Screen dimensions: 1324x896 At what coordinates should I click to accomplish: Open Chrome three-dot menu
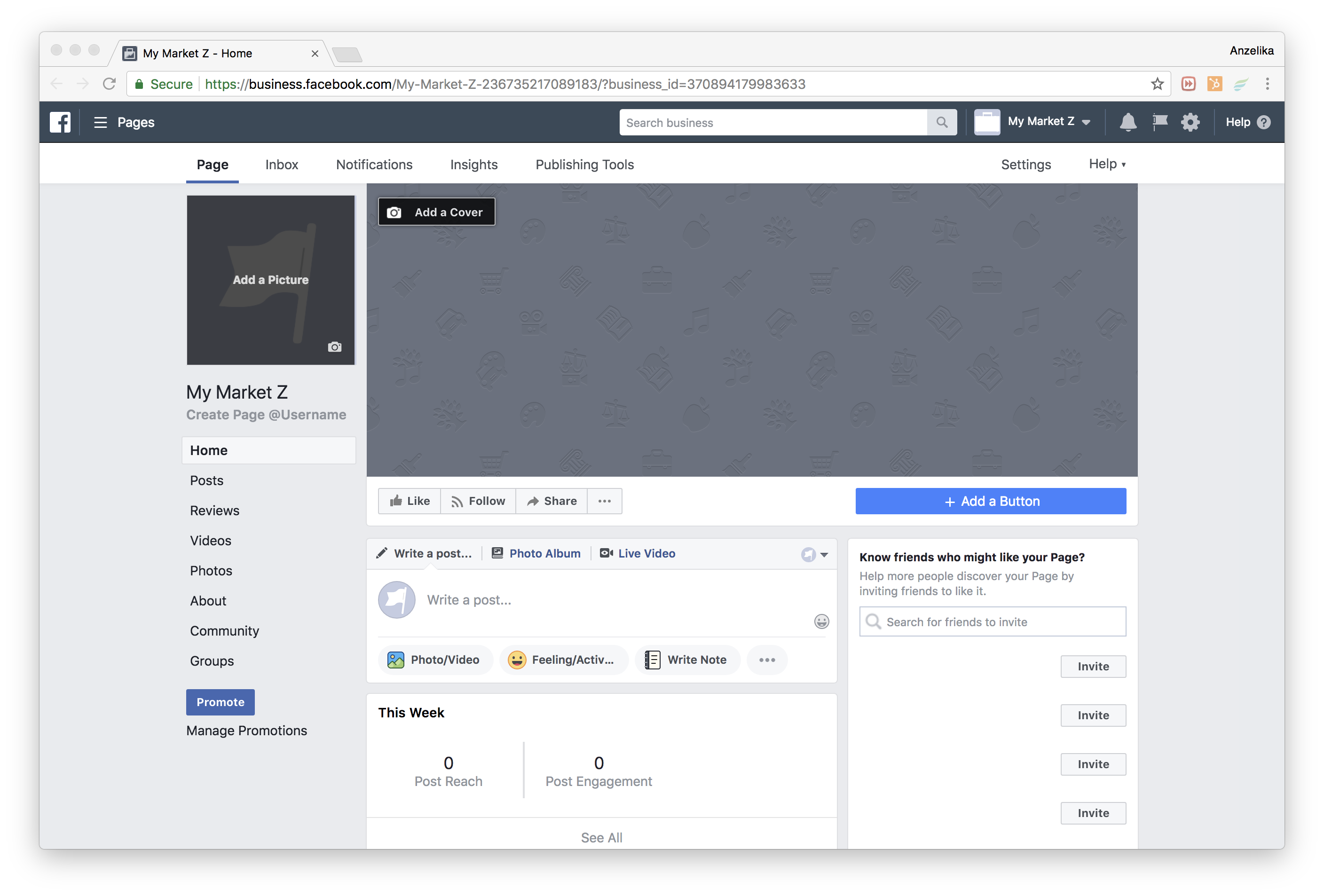tap(1267, 84)
